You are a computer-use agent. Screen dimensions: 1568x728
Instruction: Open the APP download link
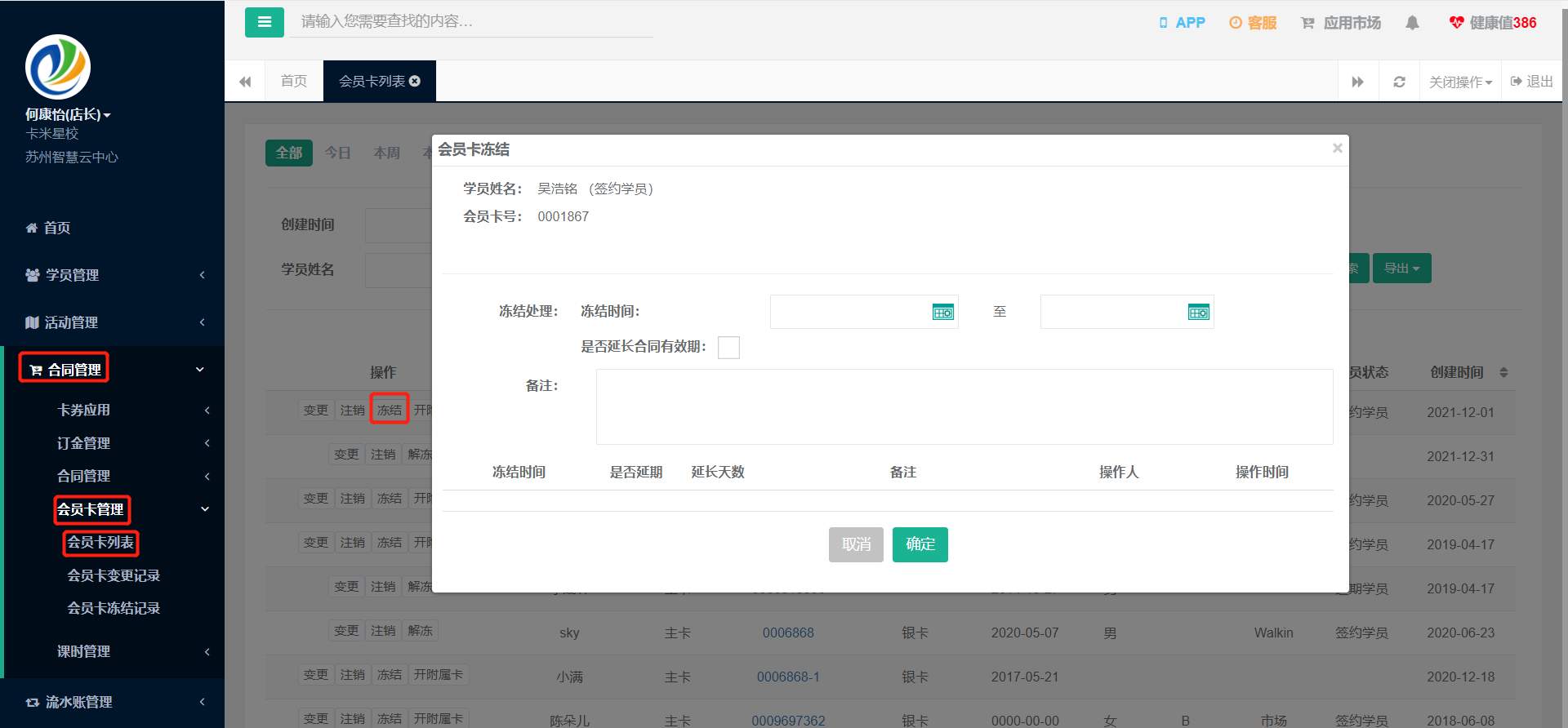point(1182,23)
